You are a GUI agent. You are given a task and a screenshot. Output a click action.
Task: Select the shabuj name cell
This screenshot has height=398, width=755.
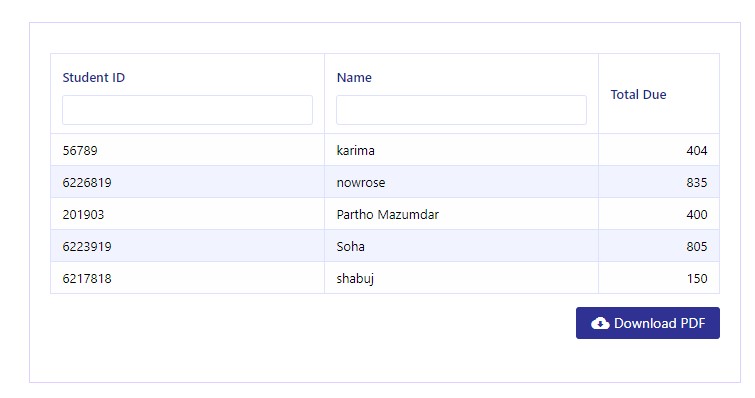(x=461, y=278)
